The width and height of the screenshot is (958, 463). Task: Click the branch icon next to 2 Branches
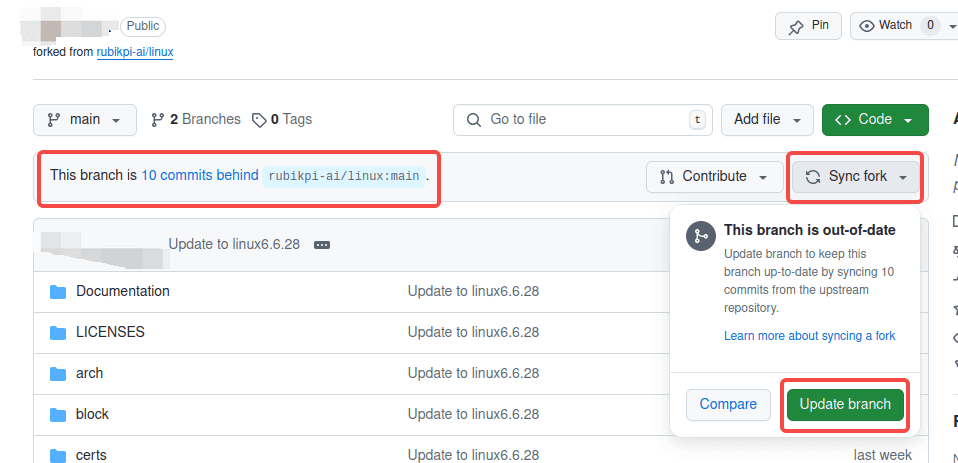(x=158, y=120)
